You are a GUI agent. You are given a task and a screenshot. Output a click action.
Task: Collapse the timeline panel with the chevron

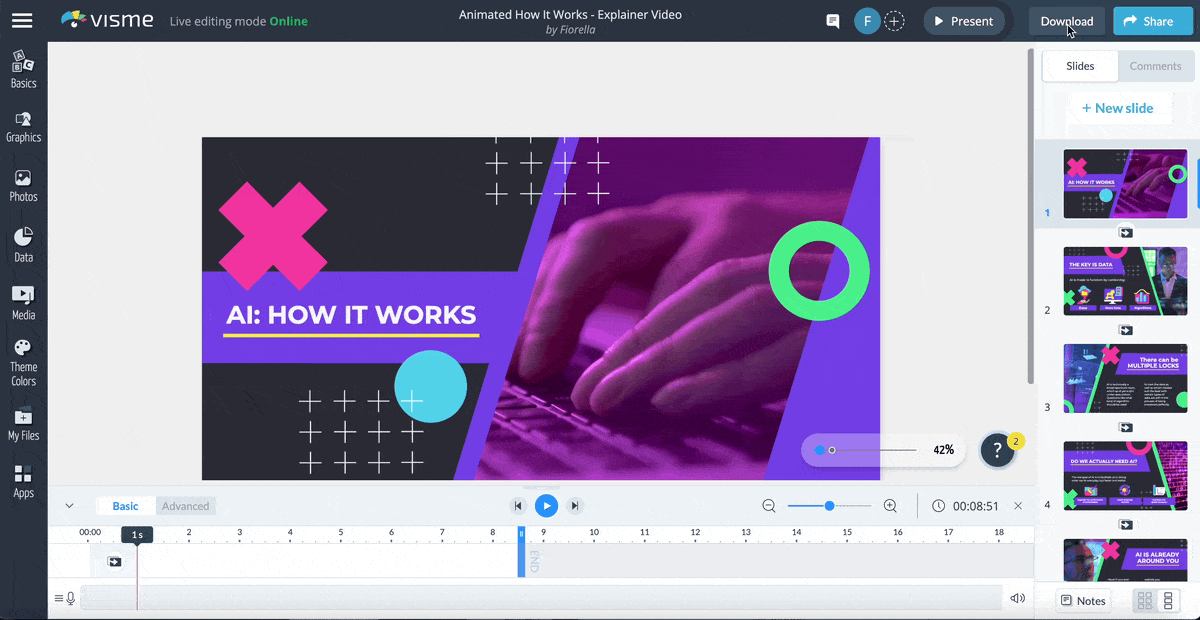[x=69, y=505]
